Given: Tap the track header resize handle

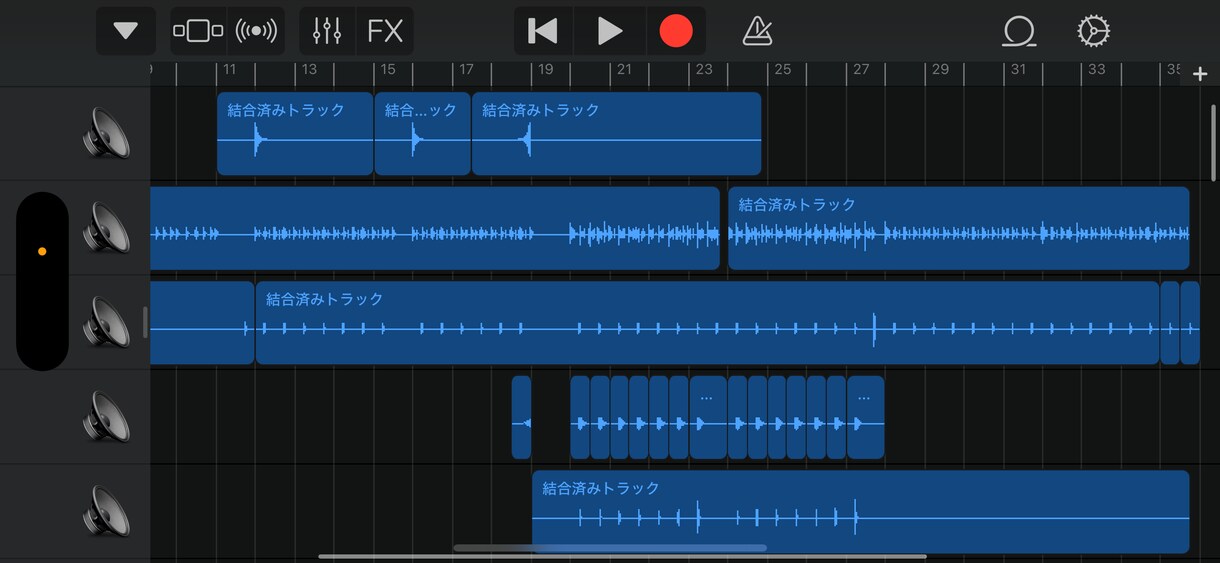Looking at the screenshot, I should click(x=146, y=322).
